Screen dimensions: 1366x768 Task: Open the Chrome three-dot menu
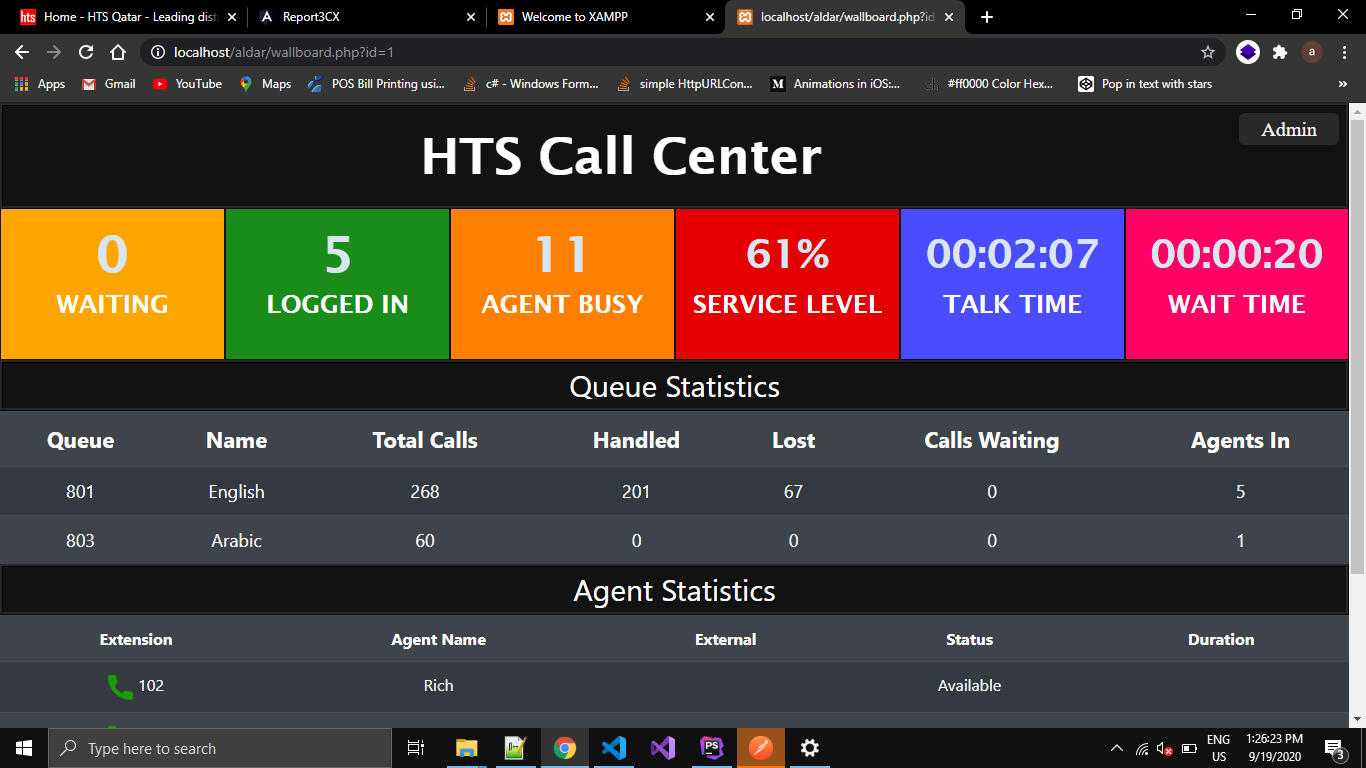click(1344, 52)
